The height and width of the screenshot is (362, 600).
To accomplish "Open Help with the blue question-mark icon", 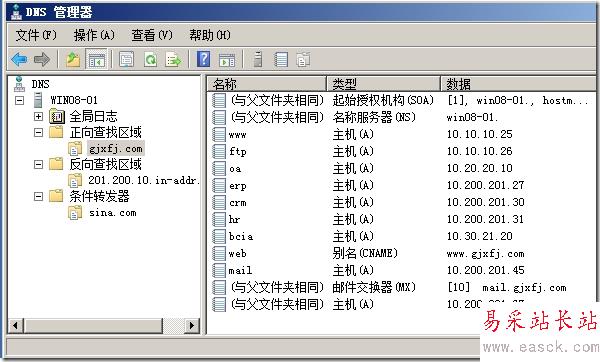I will click(x=204, y=59).
